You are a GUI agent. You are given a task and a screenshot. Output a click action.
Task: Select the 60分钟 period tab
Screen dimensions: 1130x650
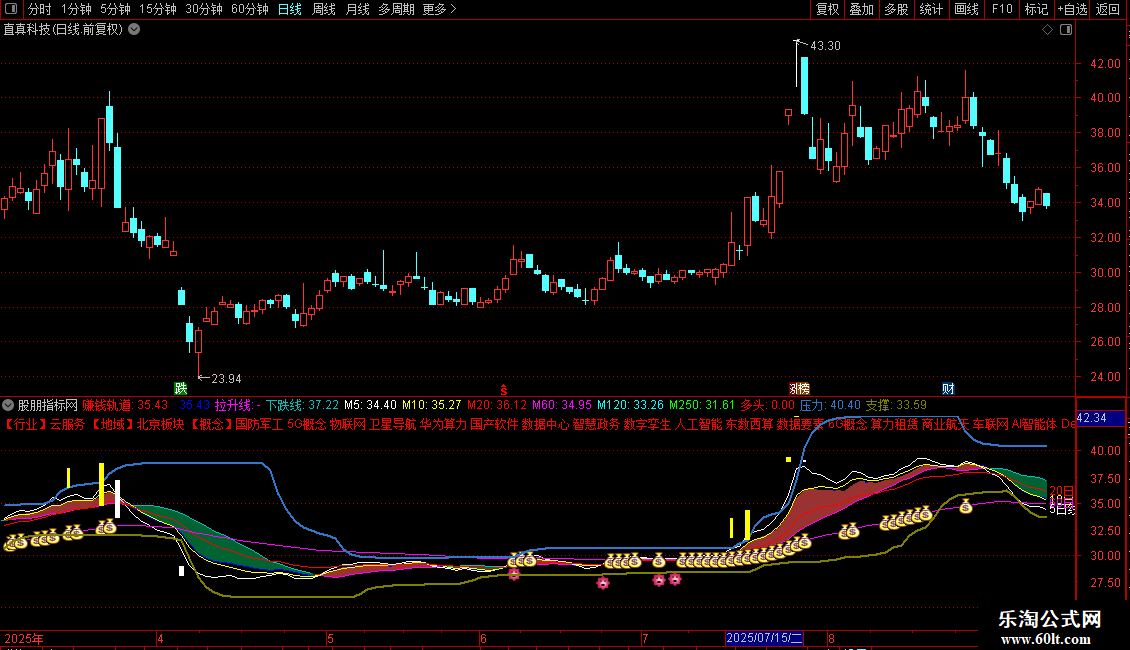[249, 9]
